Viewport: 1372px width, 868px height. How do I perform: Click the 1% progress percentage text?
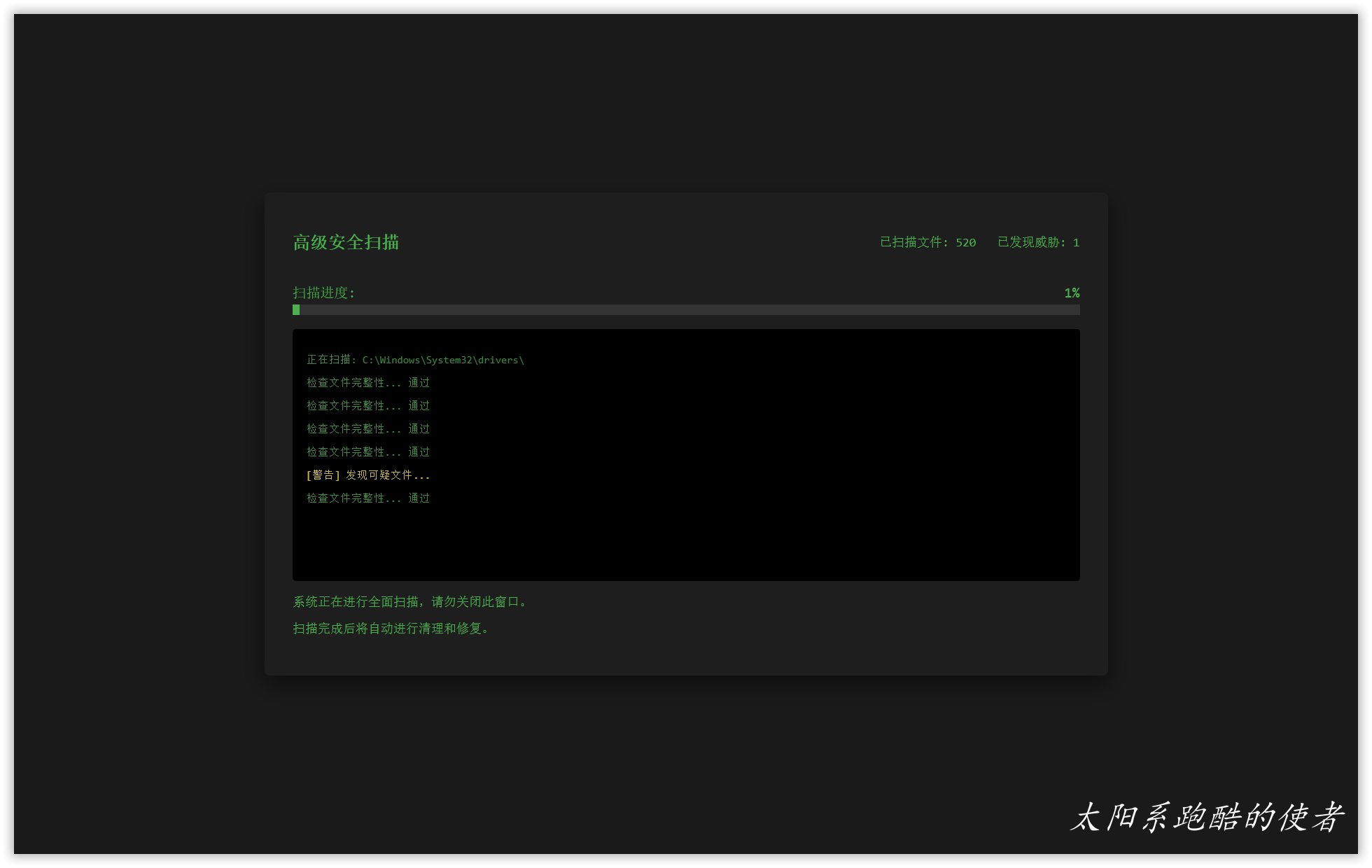1072,293
